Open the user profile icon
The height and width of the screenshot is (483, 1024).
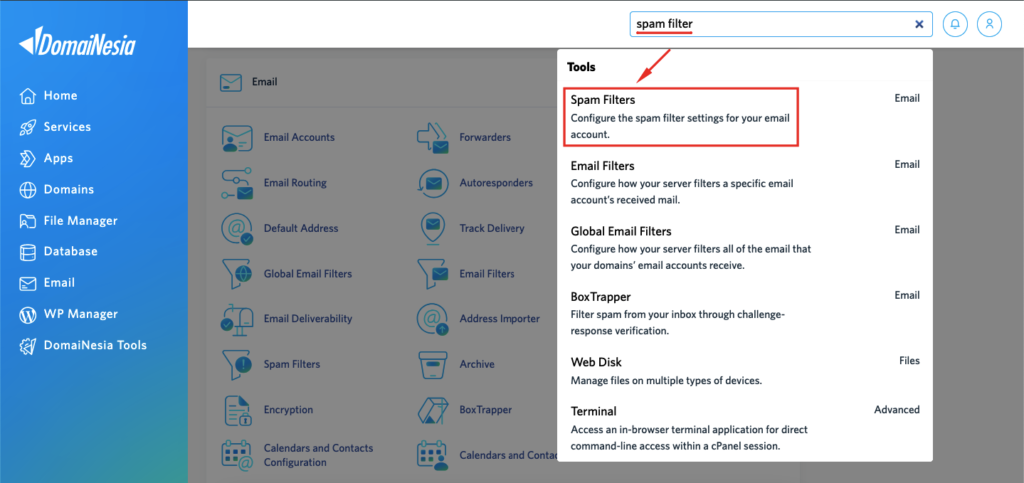pyautogui.click(x=989, y=24)
